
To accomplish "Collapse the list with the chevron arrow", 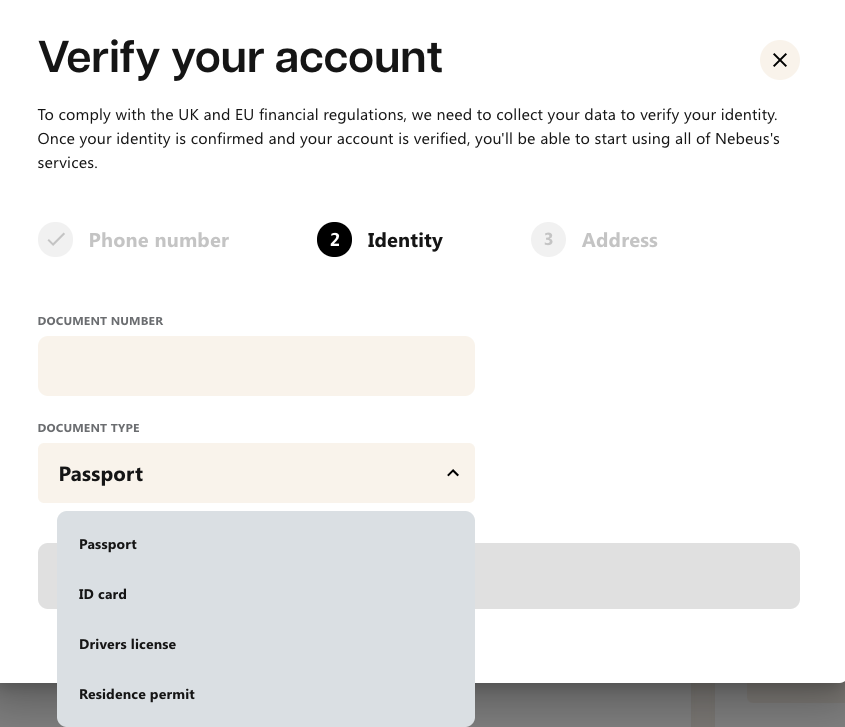I will click(453, 473).
